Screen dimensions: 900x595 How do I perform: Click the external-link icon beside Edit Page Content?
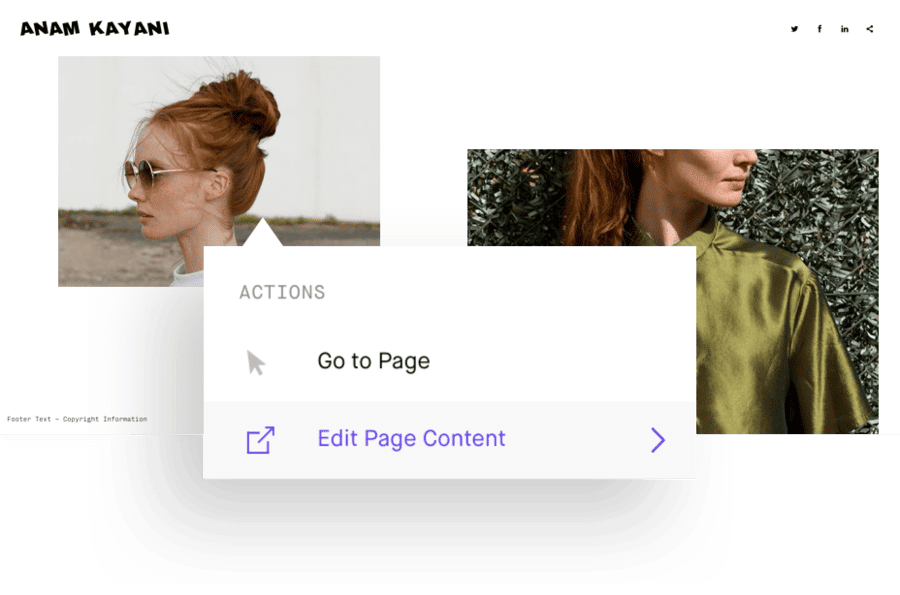(260, 440)
